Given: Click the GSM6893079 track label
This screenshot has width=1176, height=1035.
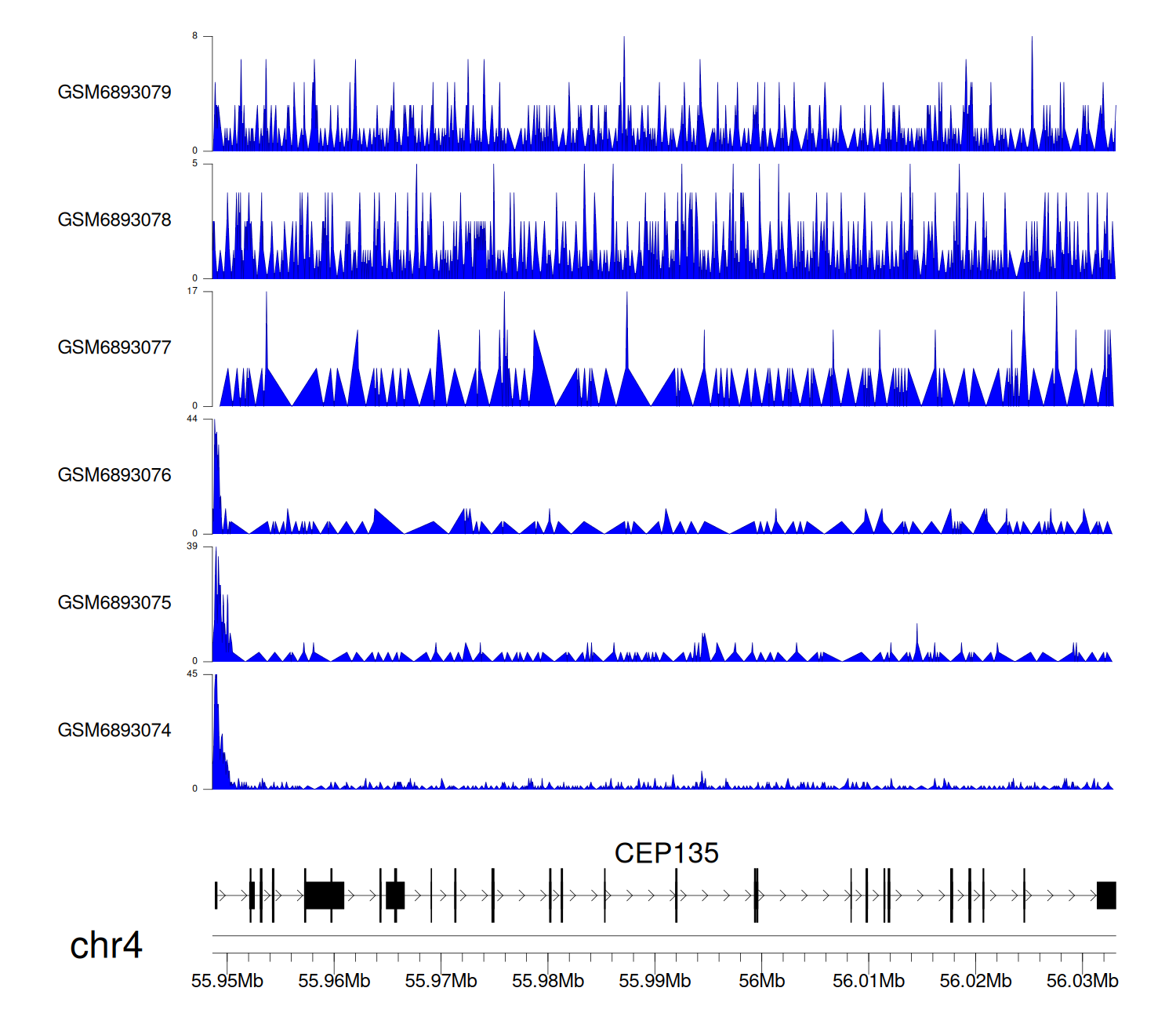Looking at the screenshot, I should point(114,93).
